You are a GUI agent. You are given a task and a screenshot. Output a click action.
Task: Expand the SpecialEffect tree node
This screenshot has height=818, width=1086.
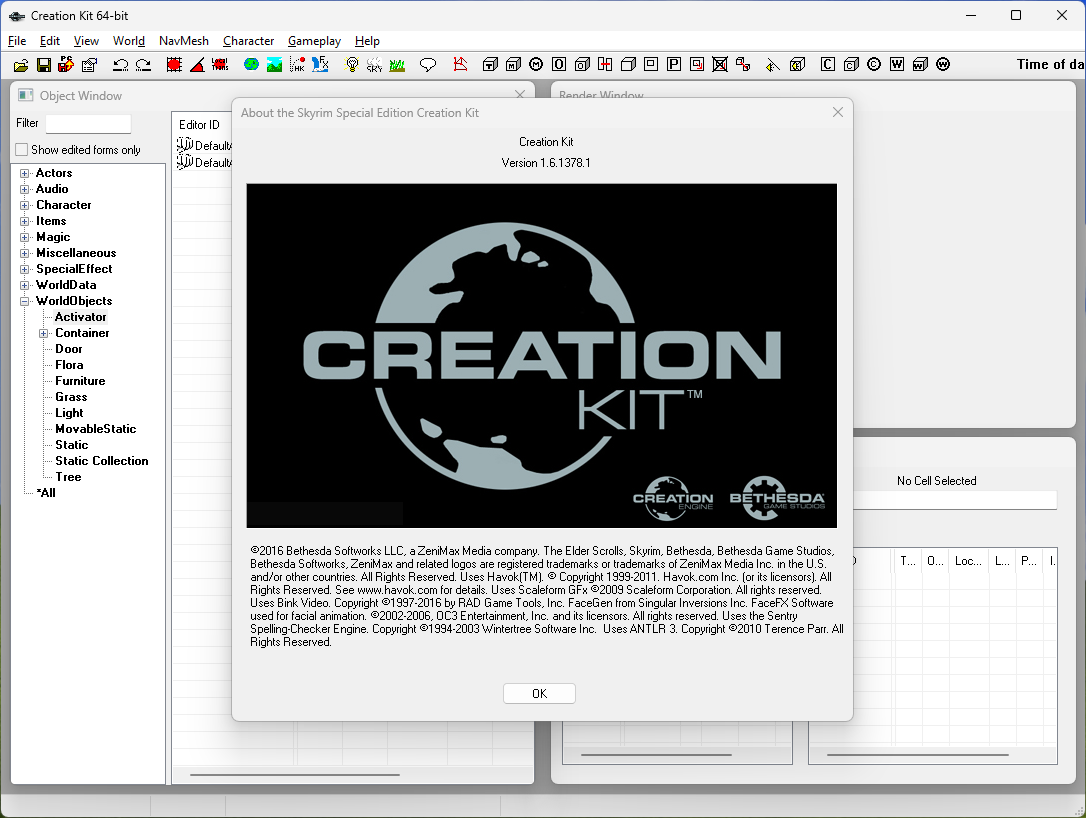(24, 269)
